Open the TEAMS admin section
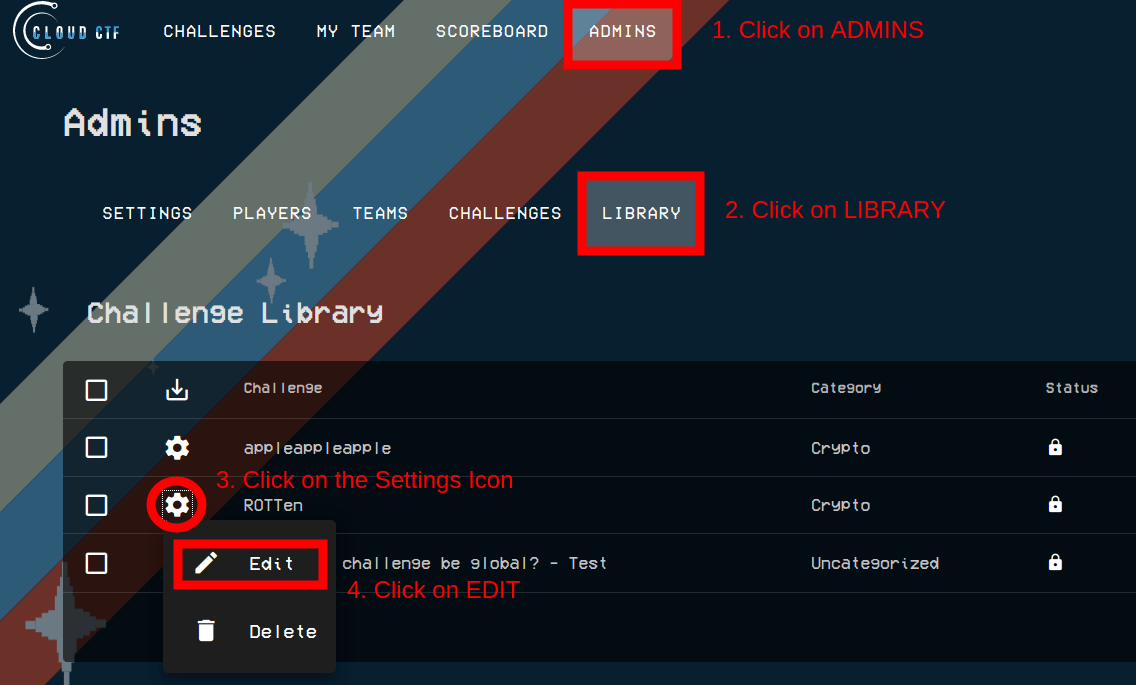This screenshot has height=685, width=1136. click(380, 213)
